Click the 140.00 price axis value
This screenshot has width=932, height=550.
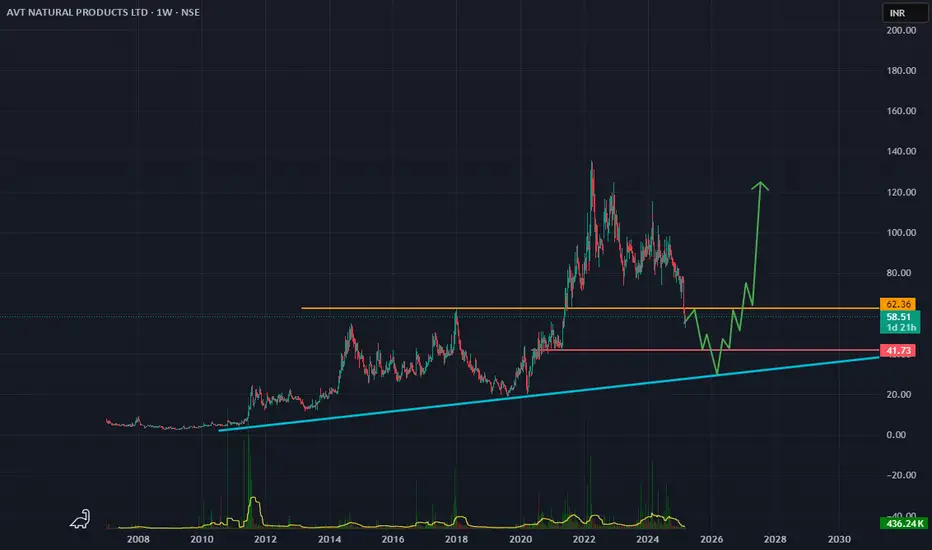coord(901,152)
